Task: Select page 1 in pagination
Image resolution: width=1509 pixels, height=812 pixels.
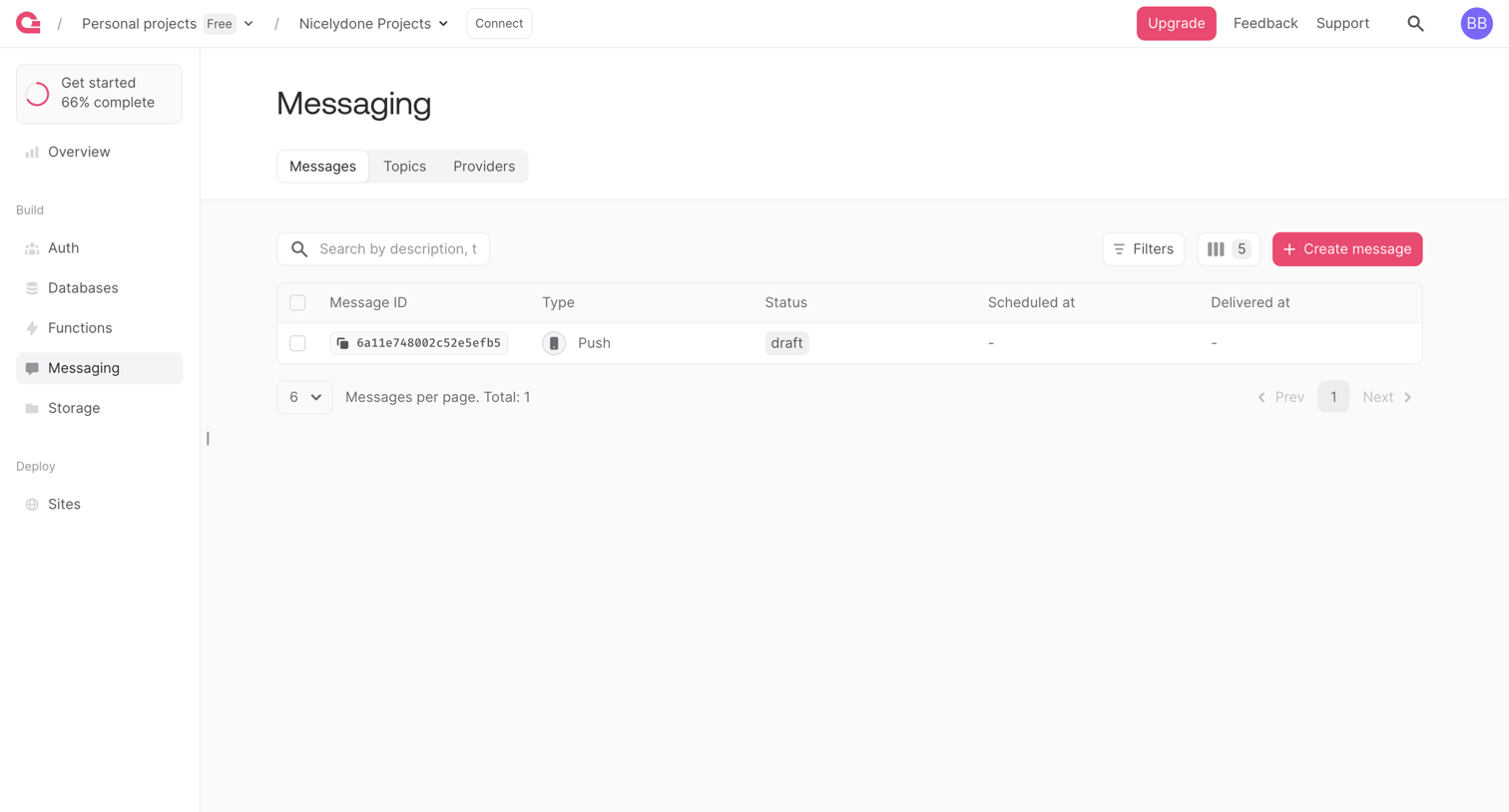Action: [x=1332, y=397]
